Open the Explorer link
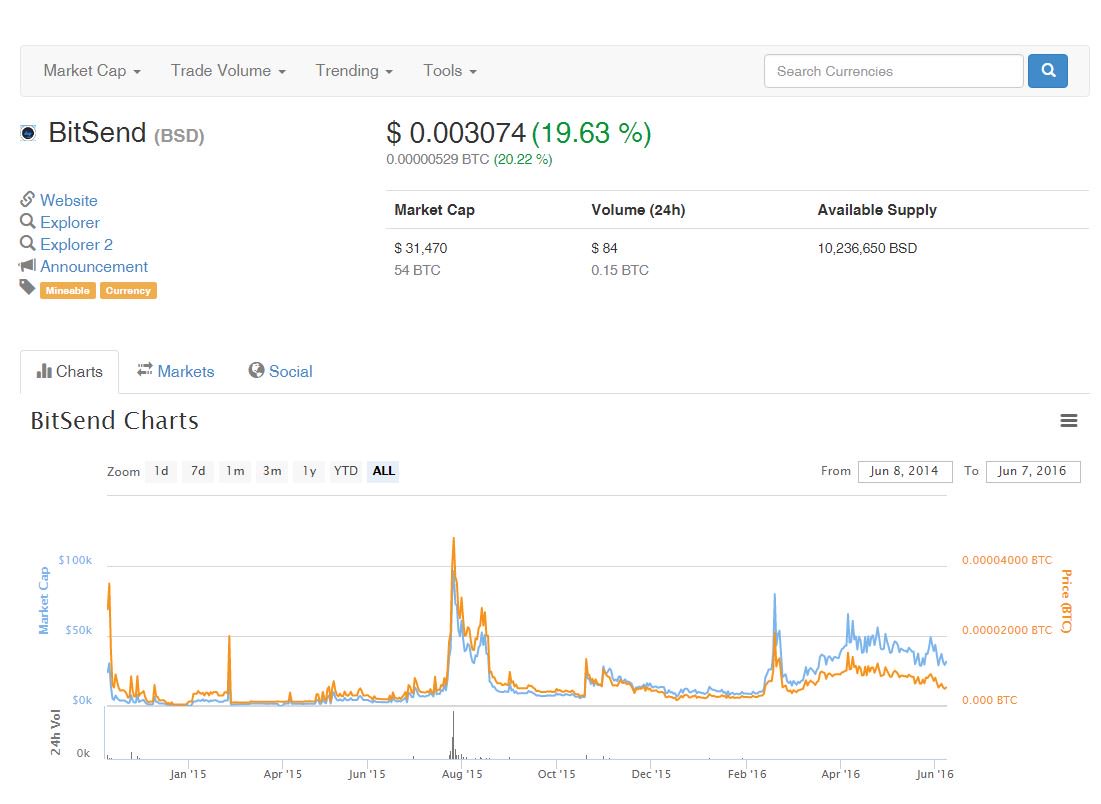This screenshot has width=1101, height=804. [x=70, y=223]
